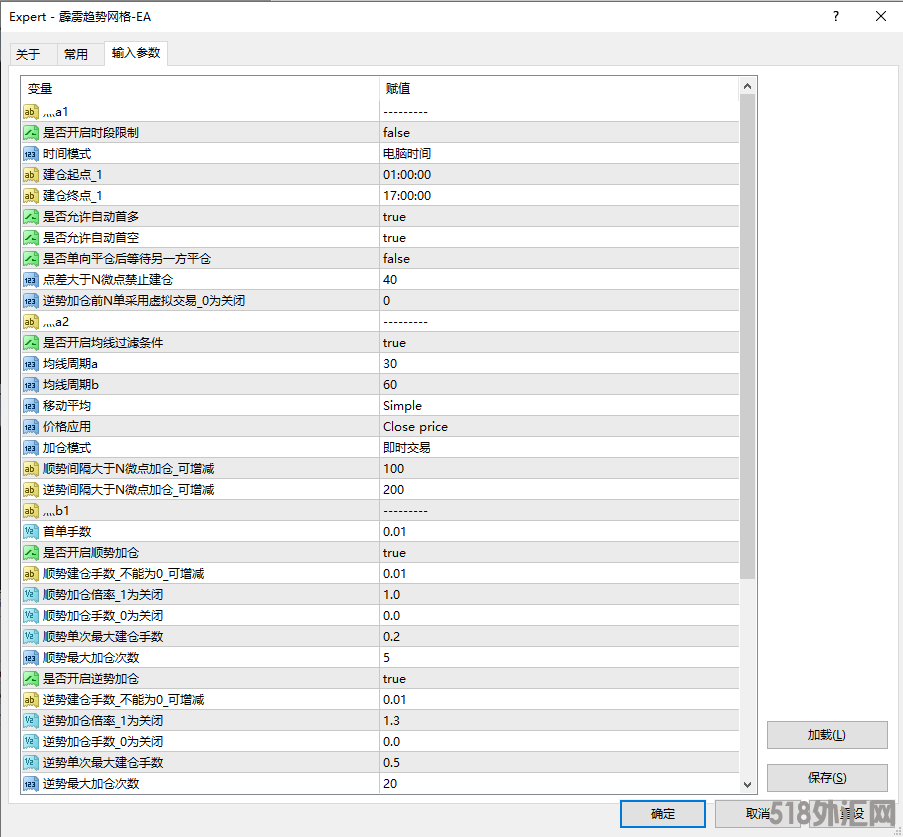This screenshot has width=903, height=837.
Task: Click the green icon beside 是否开启均线过滤条件
Action: [30, 342]
